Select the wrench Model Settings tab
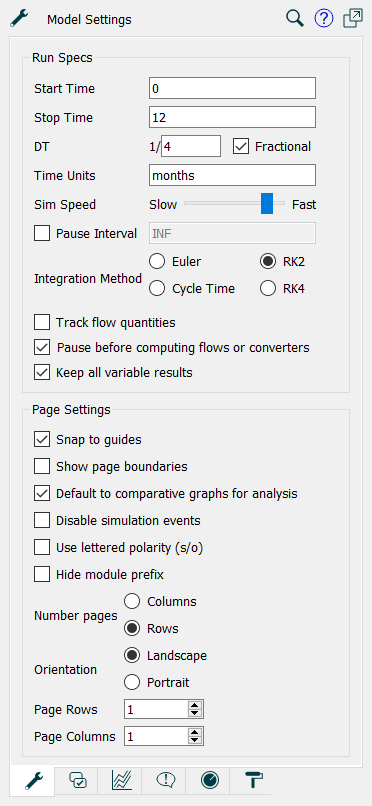Screen dimensions: 372x806 tap(32, 781)
